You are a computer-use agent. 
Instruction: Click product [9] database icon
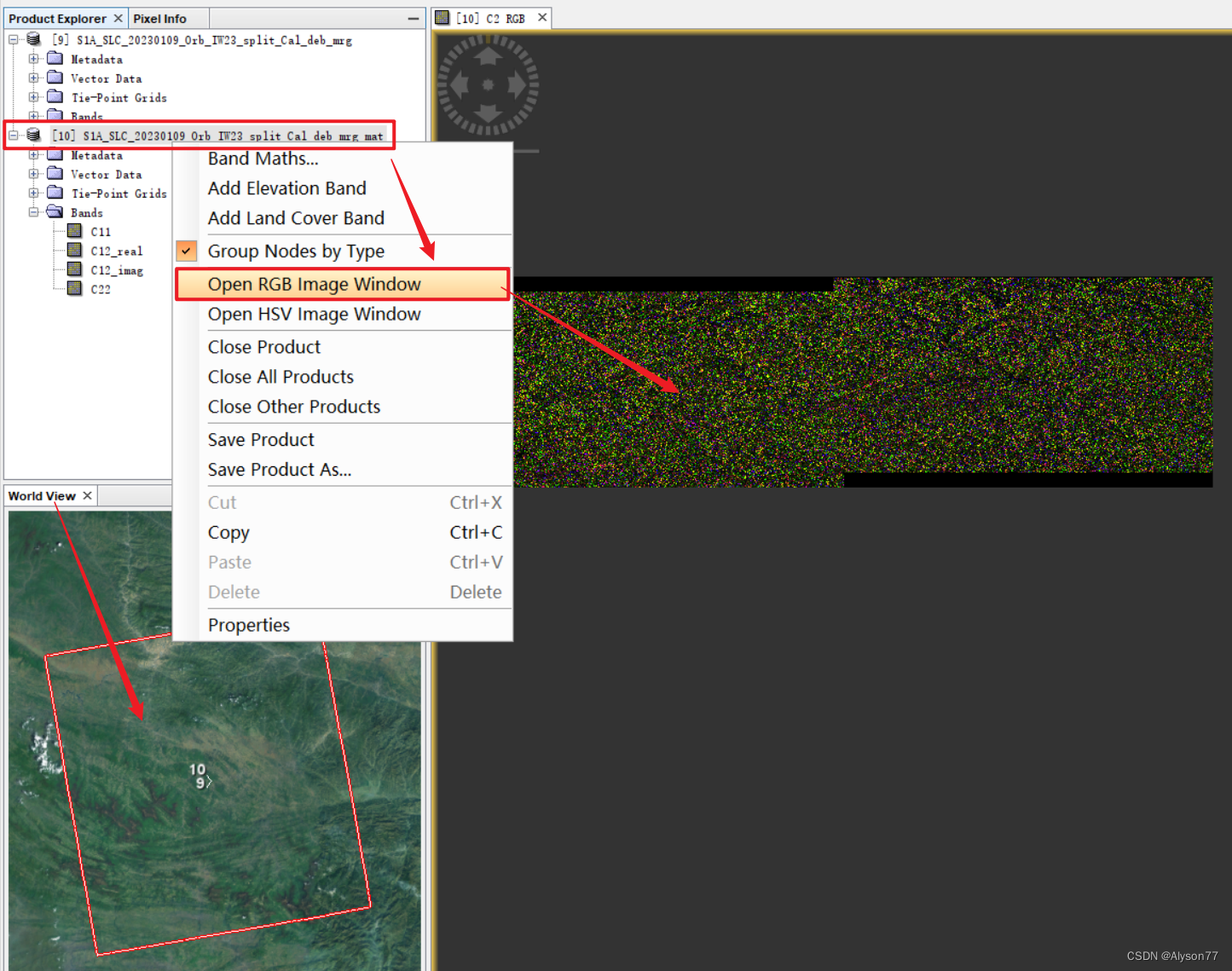tap(33, 39)
